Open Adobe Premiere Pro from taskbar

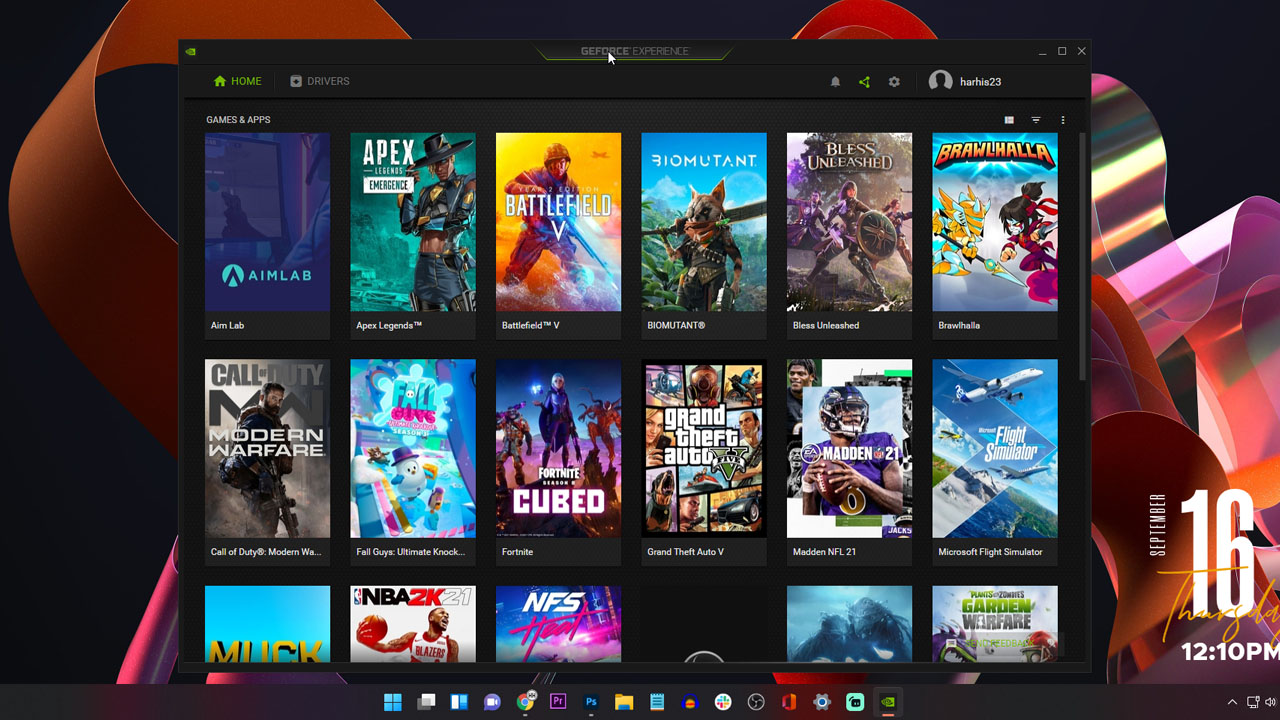[558, 702]
